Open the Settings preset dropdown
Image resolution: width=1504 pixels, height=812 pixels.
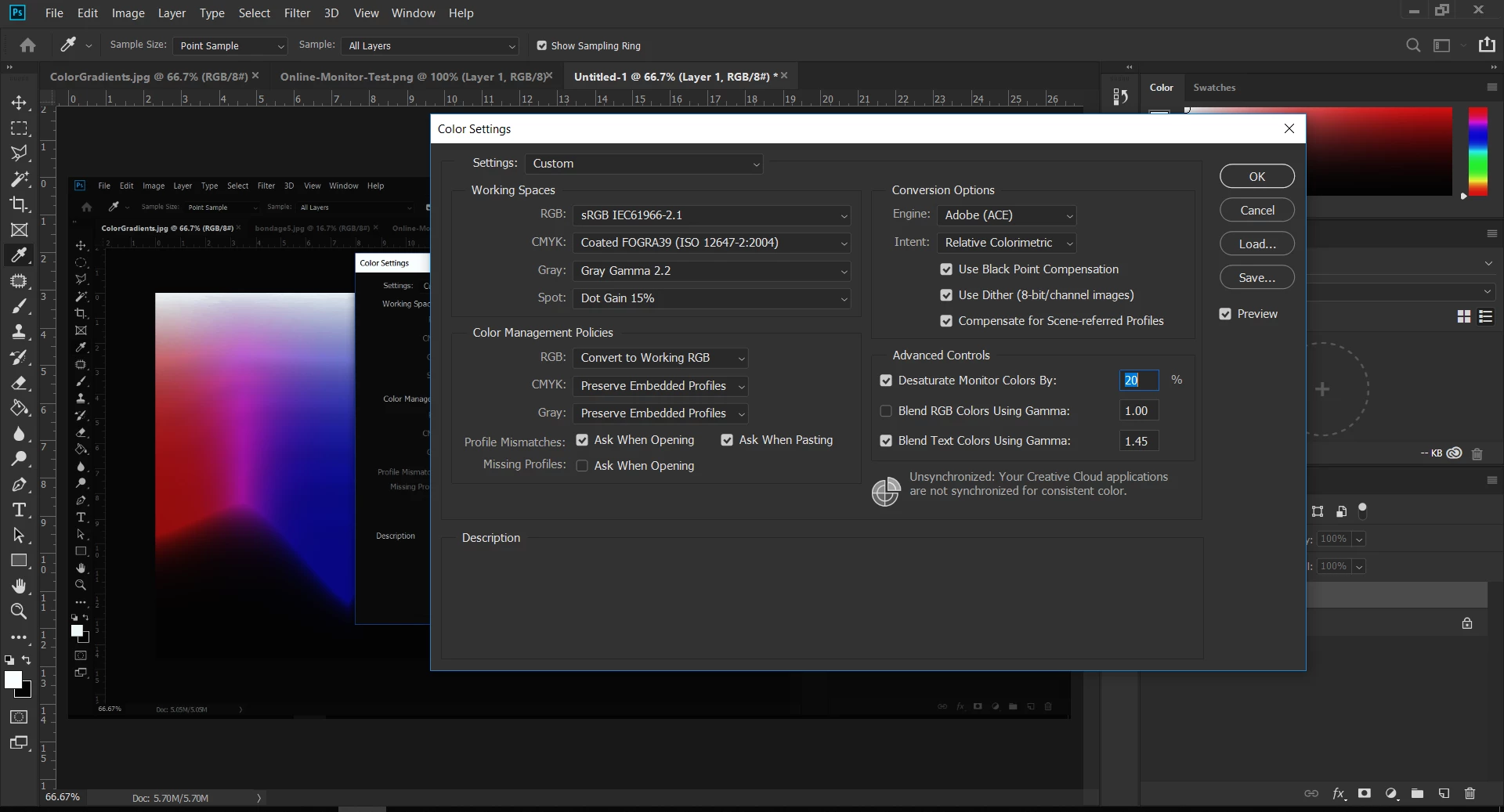pos(644,164)
